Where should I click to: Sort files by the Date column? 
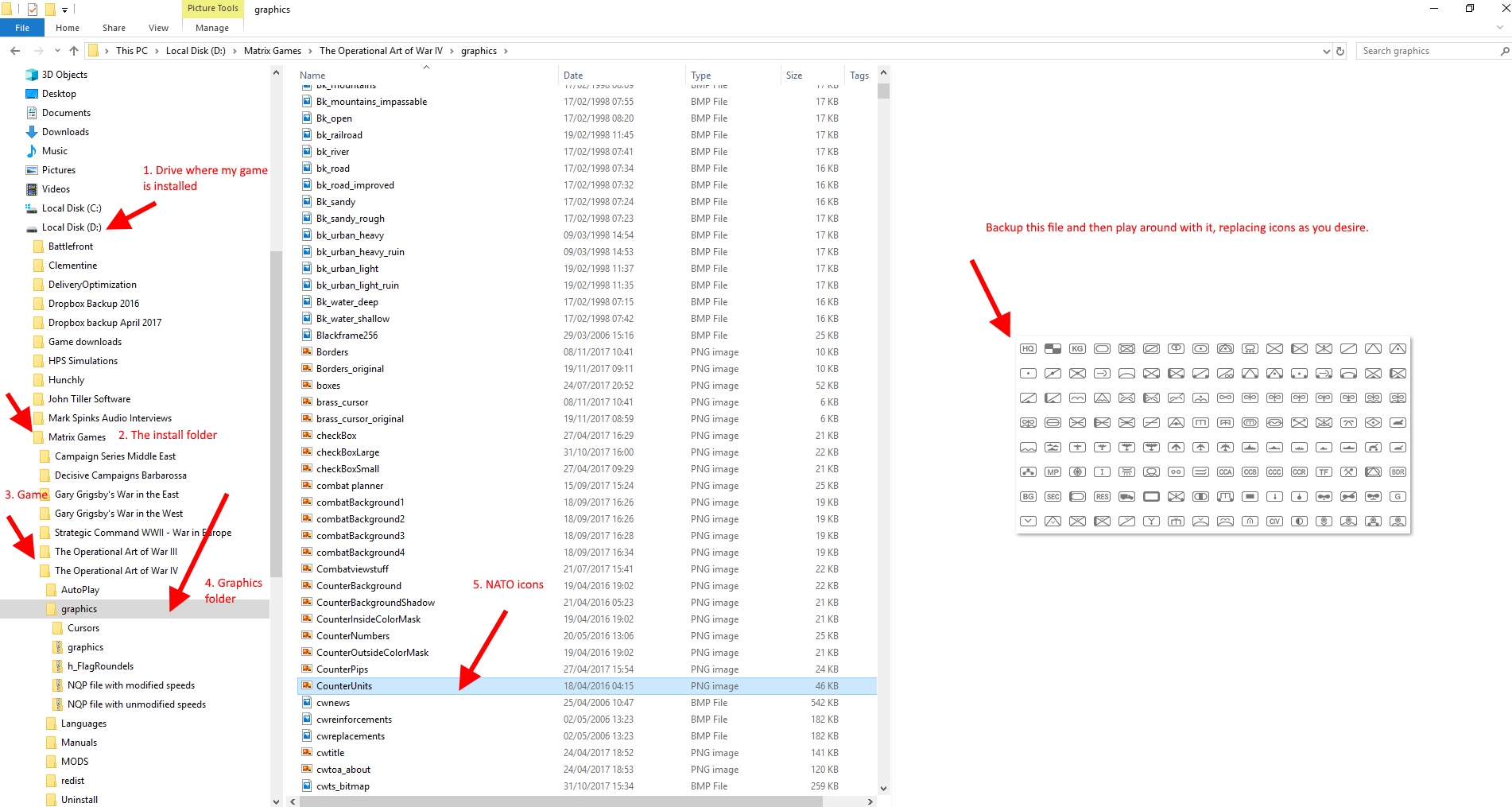click(622, 76)
